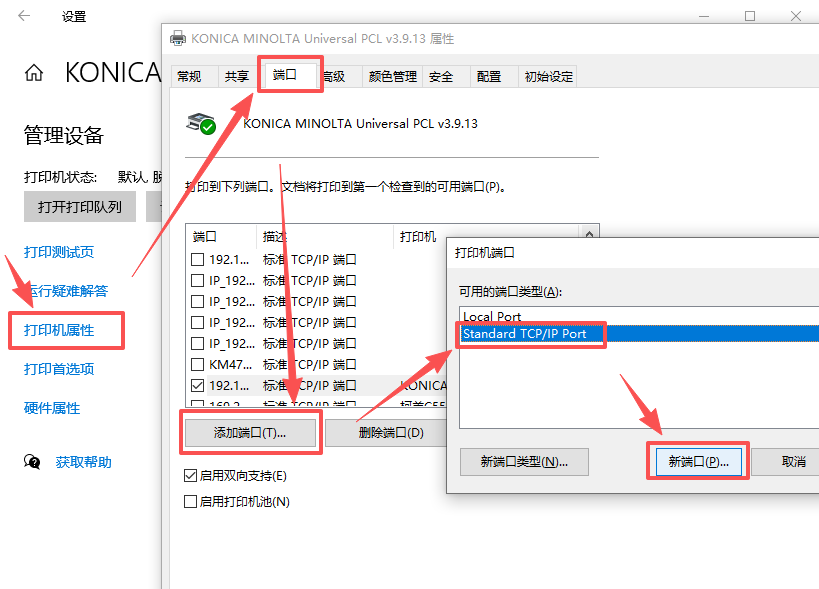Click the 端口 column header
Image resolution: width=819 pixels, height=589 pixels.
pos(221,237)
